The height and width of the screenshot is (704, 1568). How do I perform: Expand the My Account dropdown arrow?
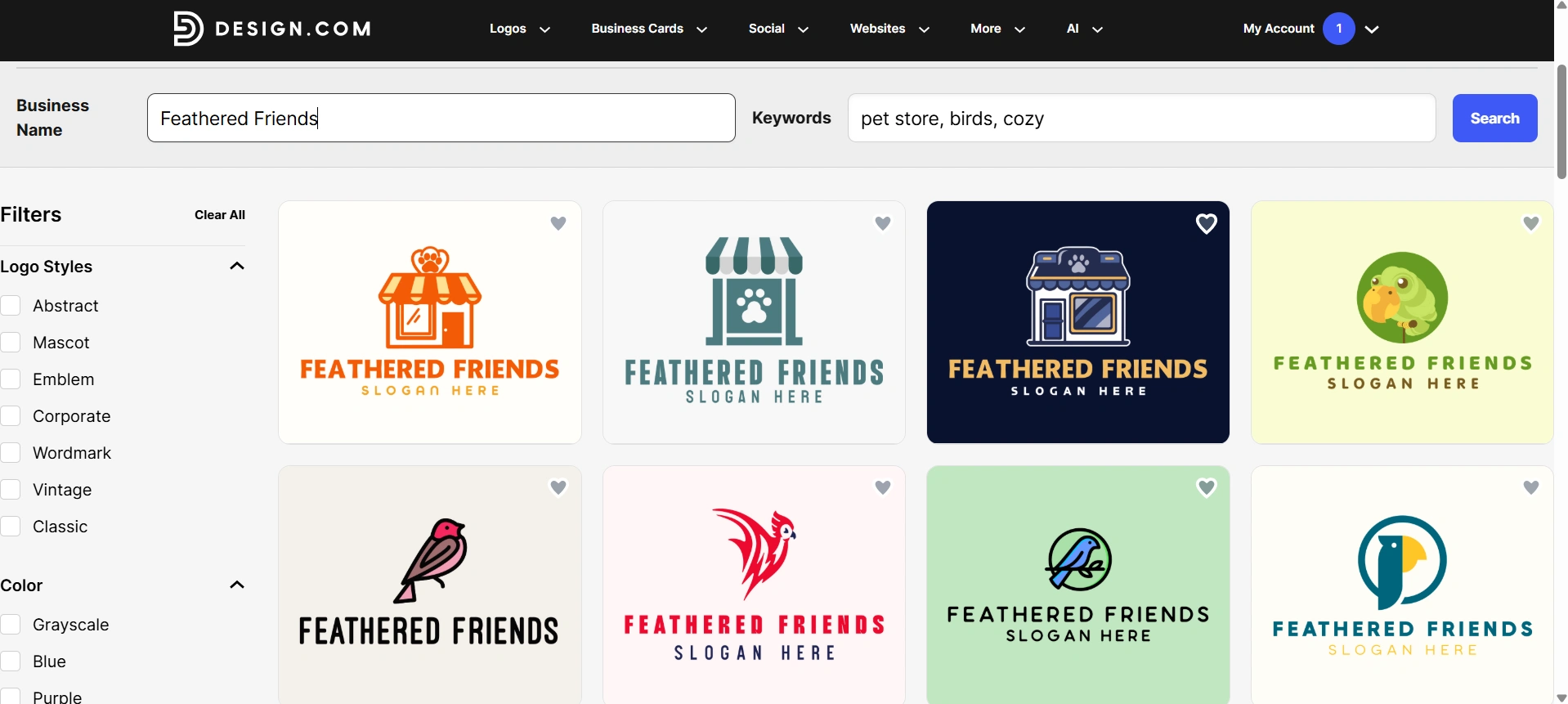1372,29
